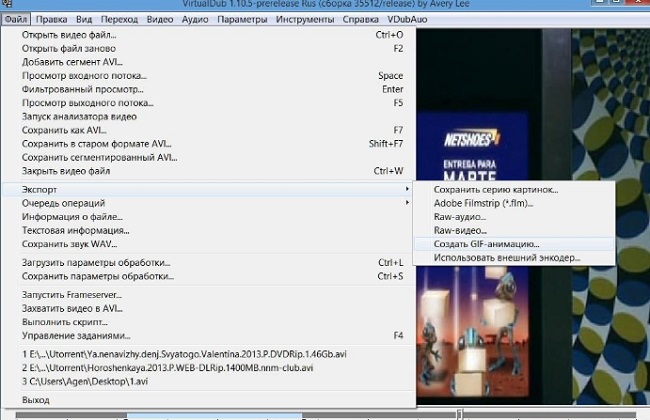Open the Видео menu in menu bar

coord(159,19)
